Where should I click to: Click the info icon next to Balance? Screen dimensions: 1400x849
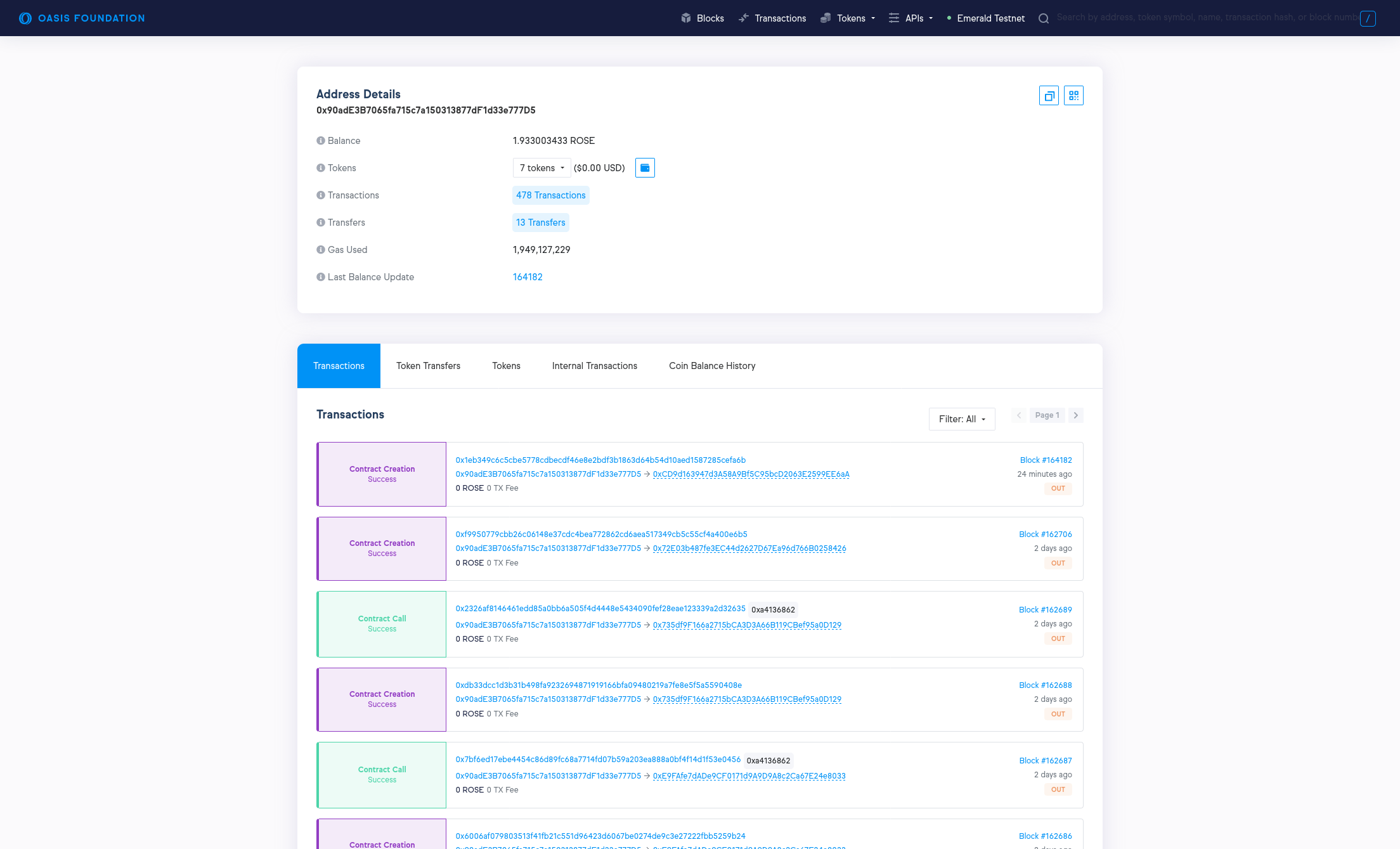(x=321, y=141)
